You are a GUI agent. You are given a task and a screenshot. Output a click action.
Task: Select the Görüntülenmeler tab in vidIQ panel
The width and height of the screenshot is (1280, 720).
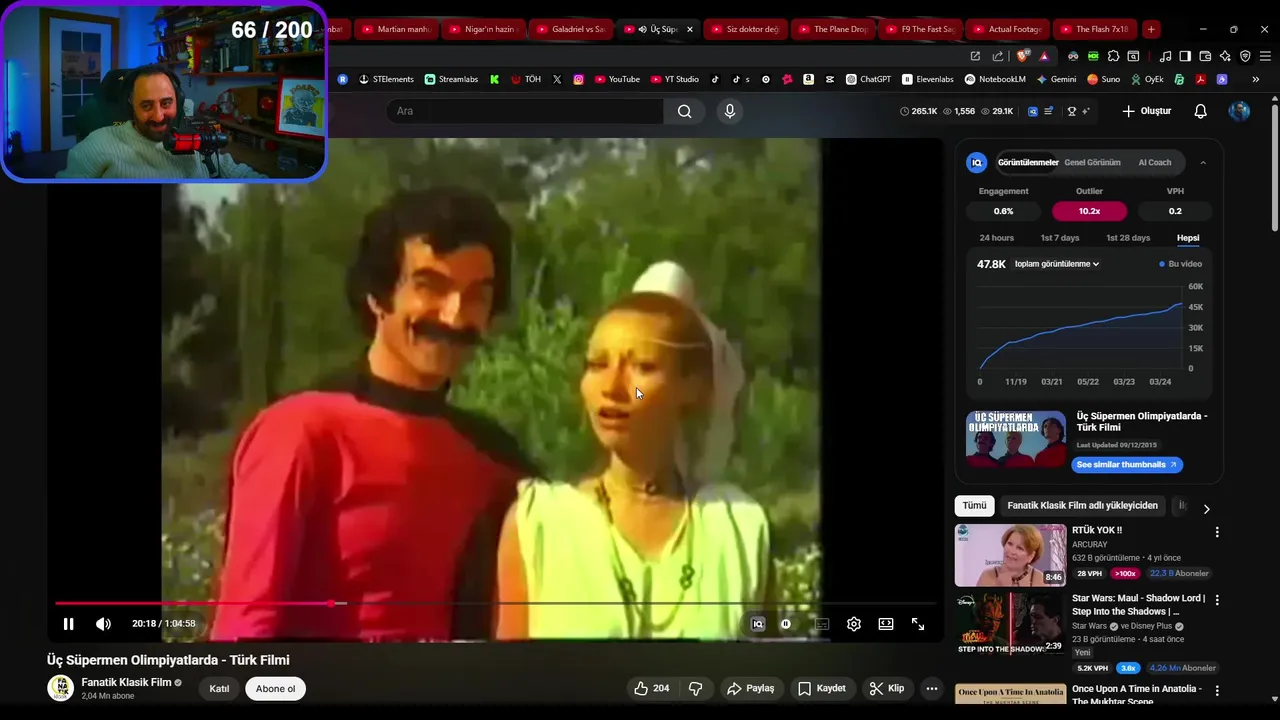(1028, 162)
